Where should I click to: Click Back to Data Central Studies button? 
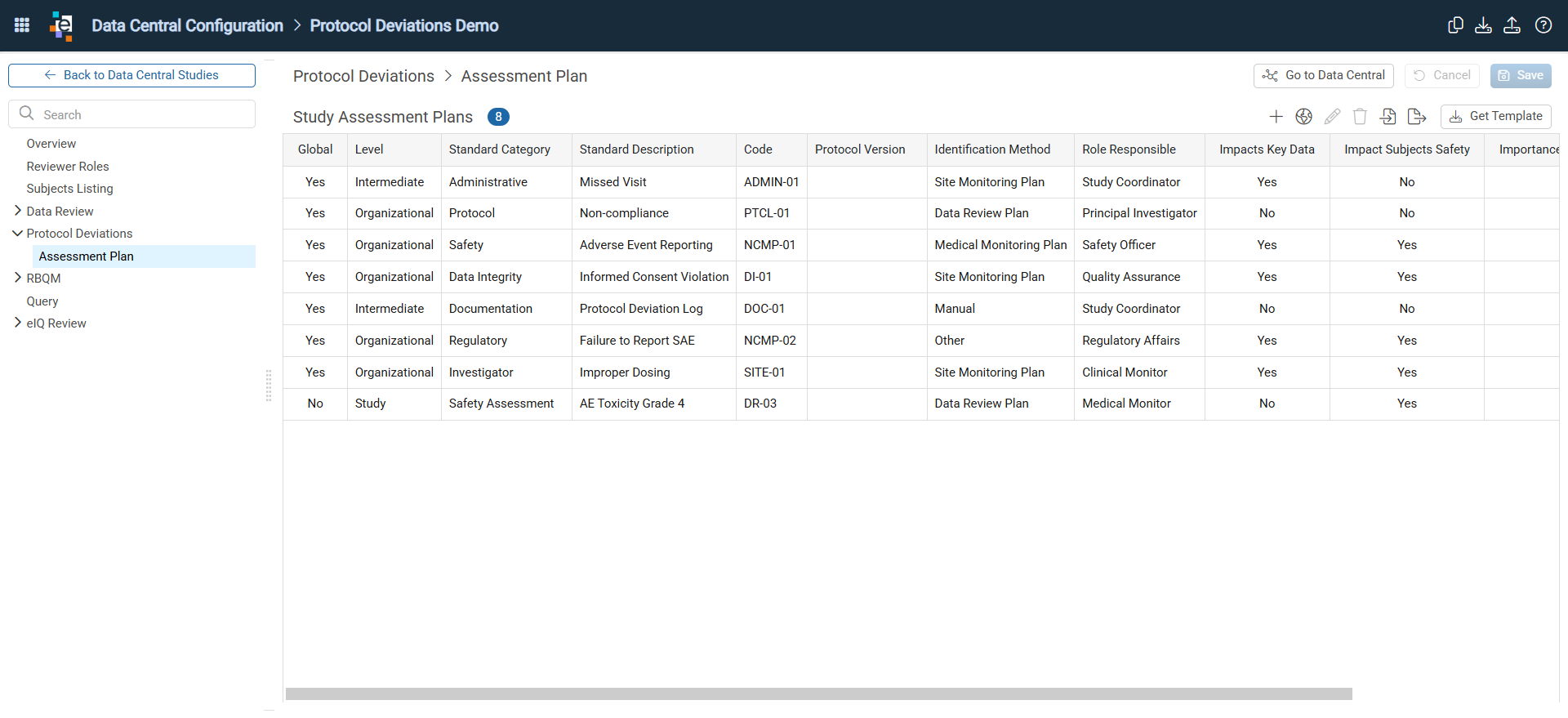(x=131, y=75)
